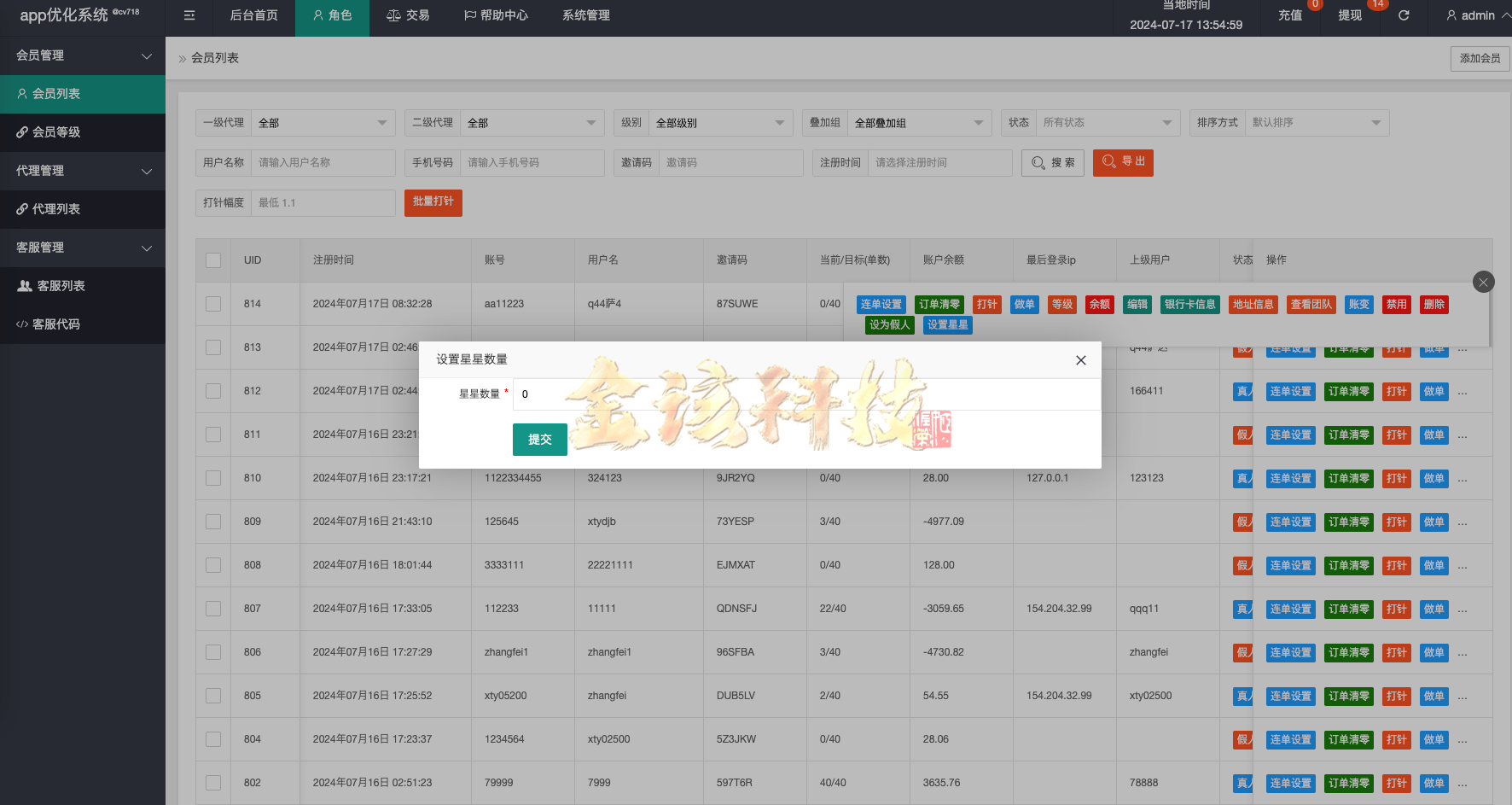Collapse the 会员管理 sidebar section
The image size is (1512, 805).
pos(146,55)
